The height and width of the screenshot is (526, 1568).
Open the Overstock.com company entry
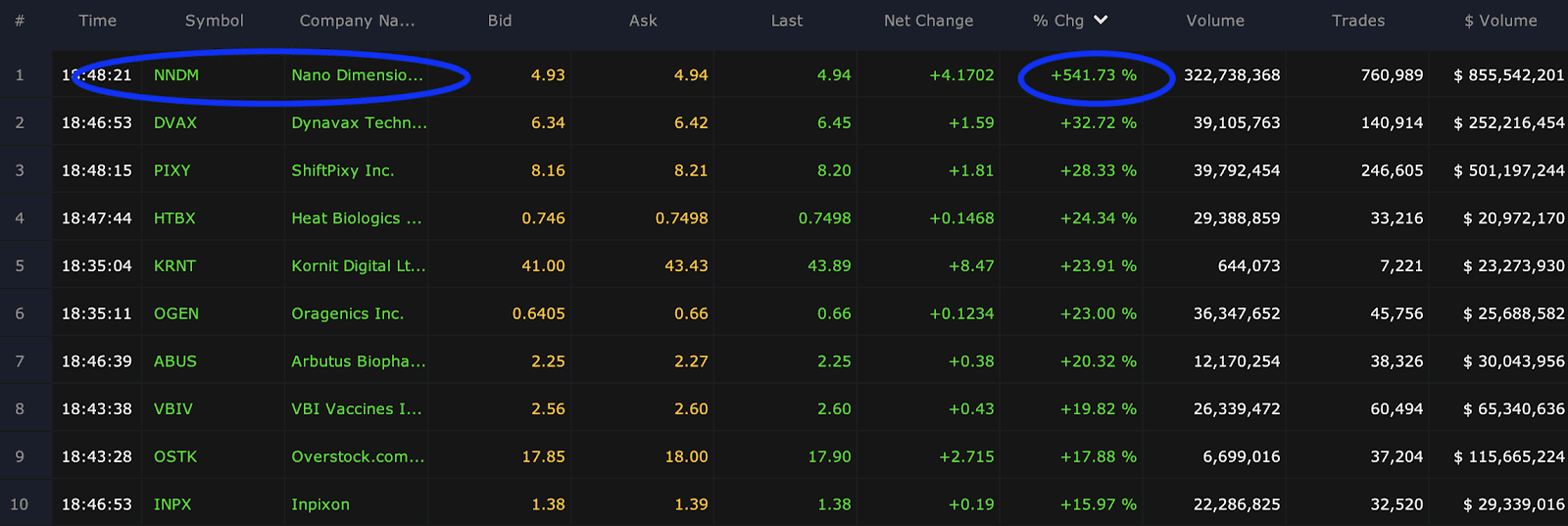[x=358, y=457]
